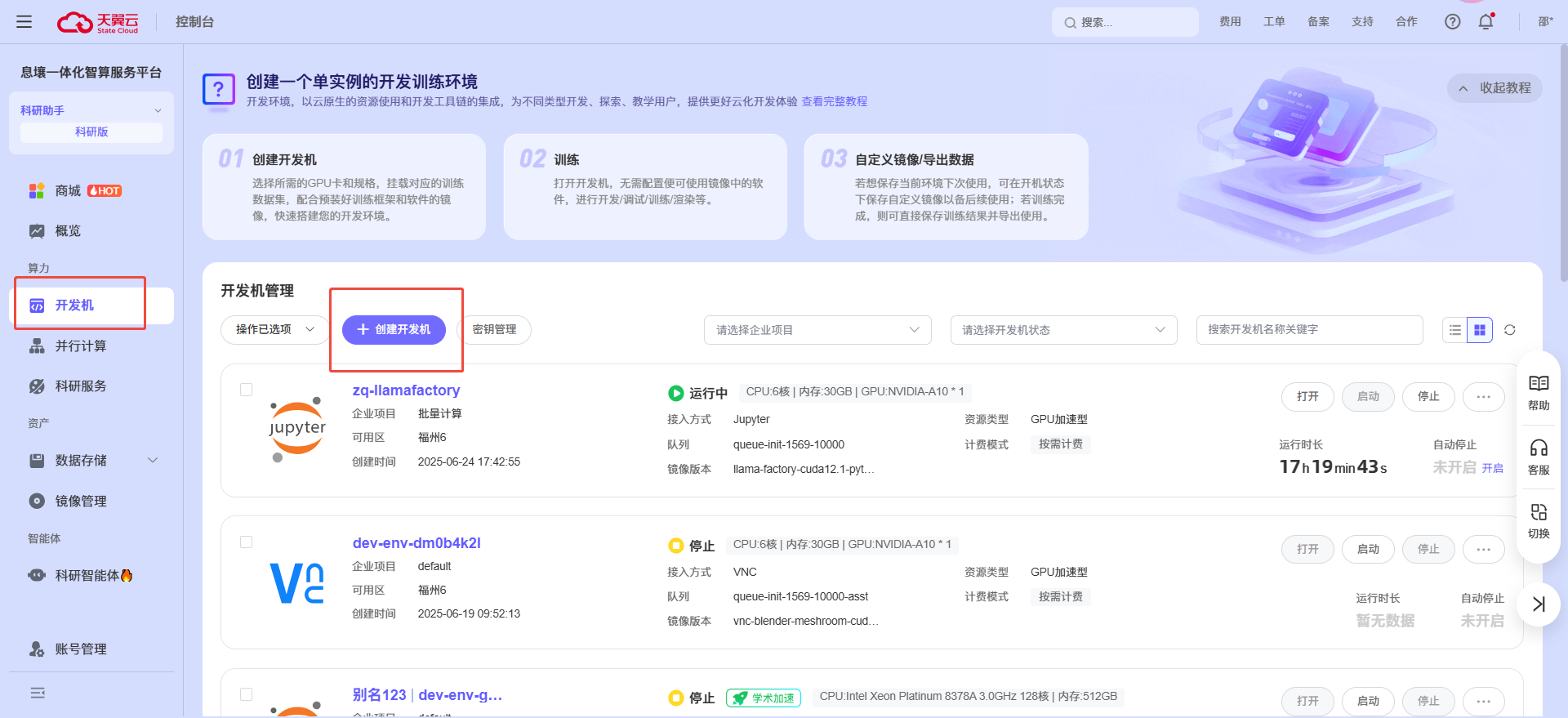Open the zq-llamafactory name link

click(406, 390)
